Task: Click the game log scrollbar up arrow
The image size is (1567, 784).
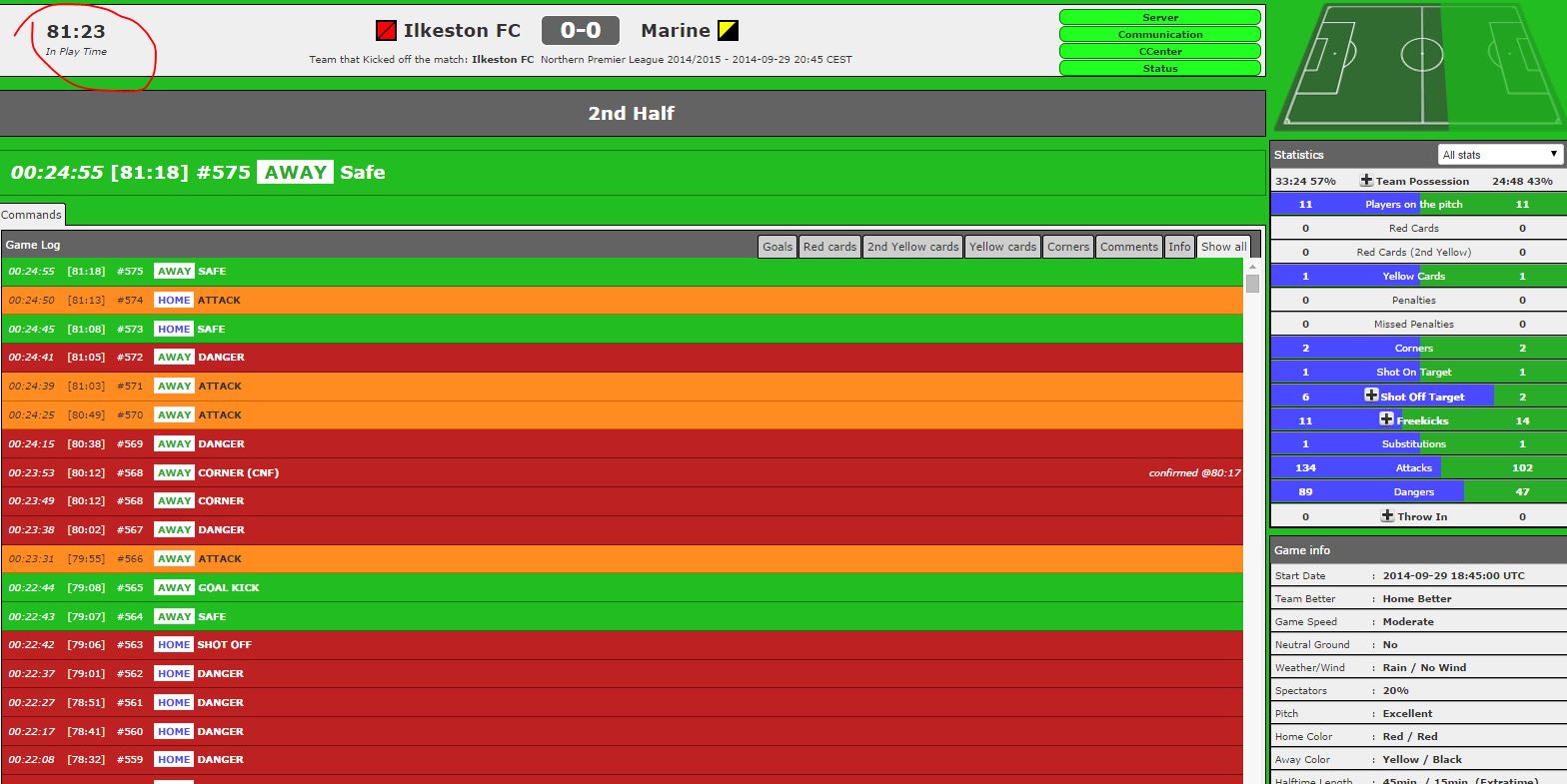Action: (x=1252, y=267)
